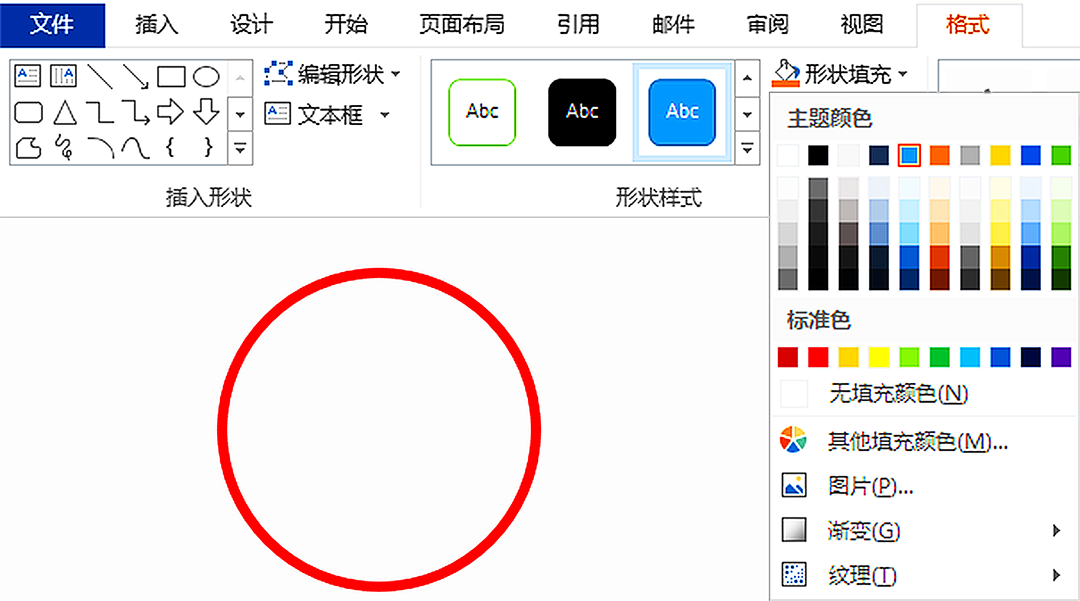Image resolution: width=1080 pixels, height=601 pixels.
Task: Switch to the 审阅 (Review) tab
Action: [767, 25]
